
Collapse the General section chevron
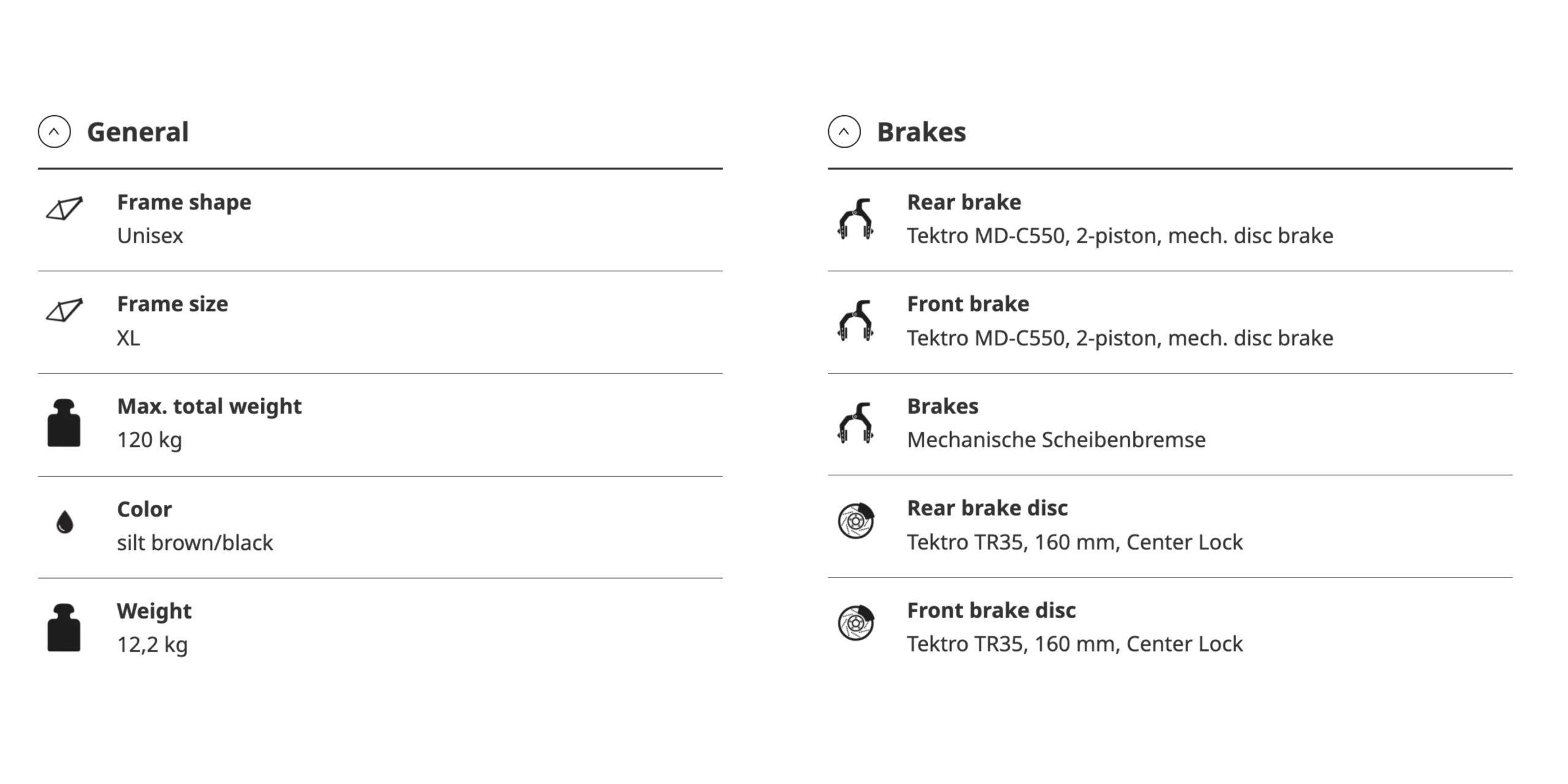click(x=55, y=132)
